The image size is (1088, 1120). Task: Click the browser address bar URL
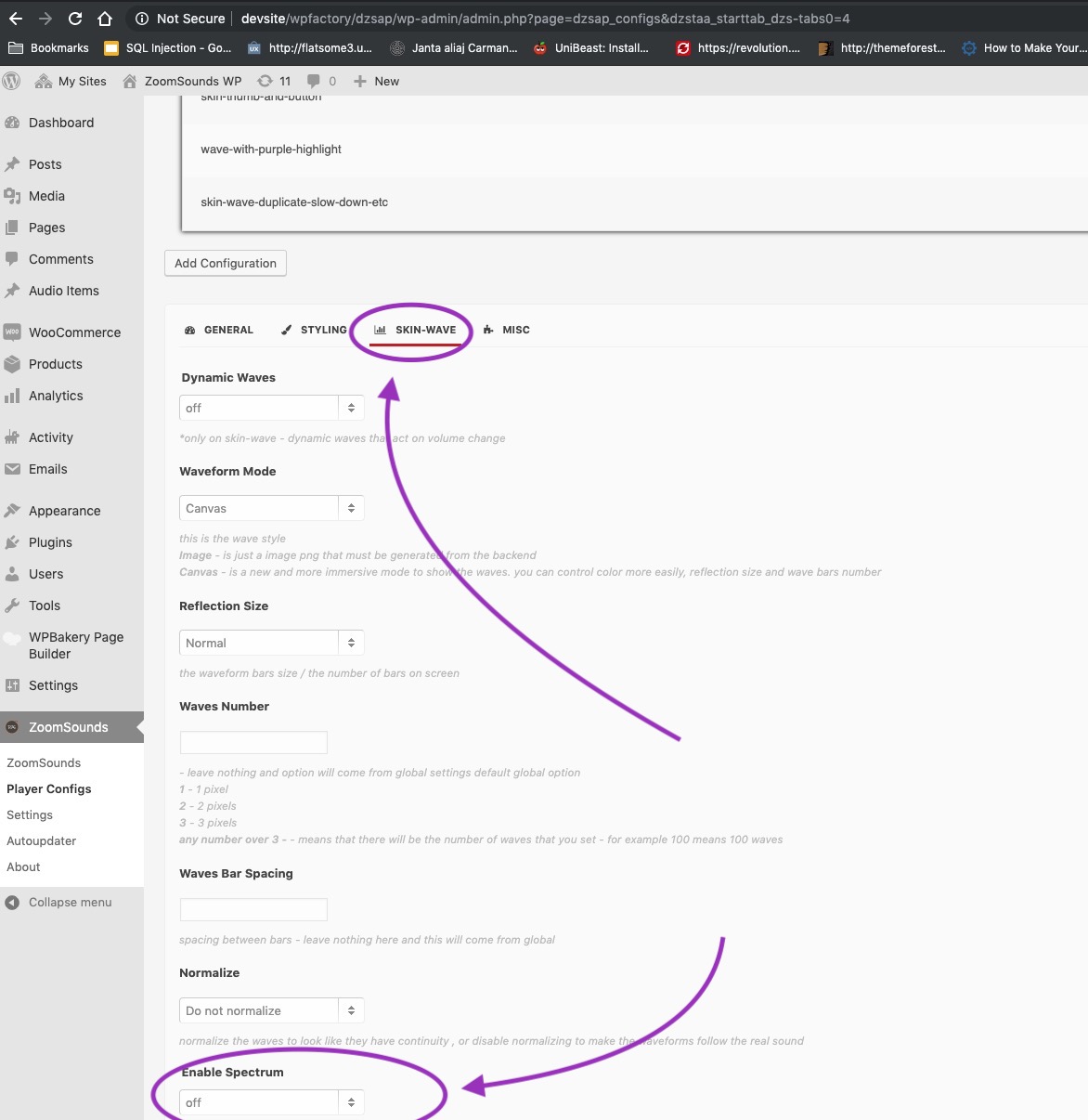546,19
